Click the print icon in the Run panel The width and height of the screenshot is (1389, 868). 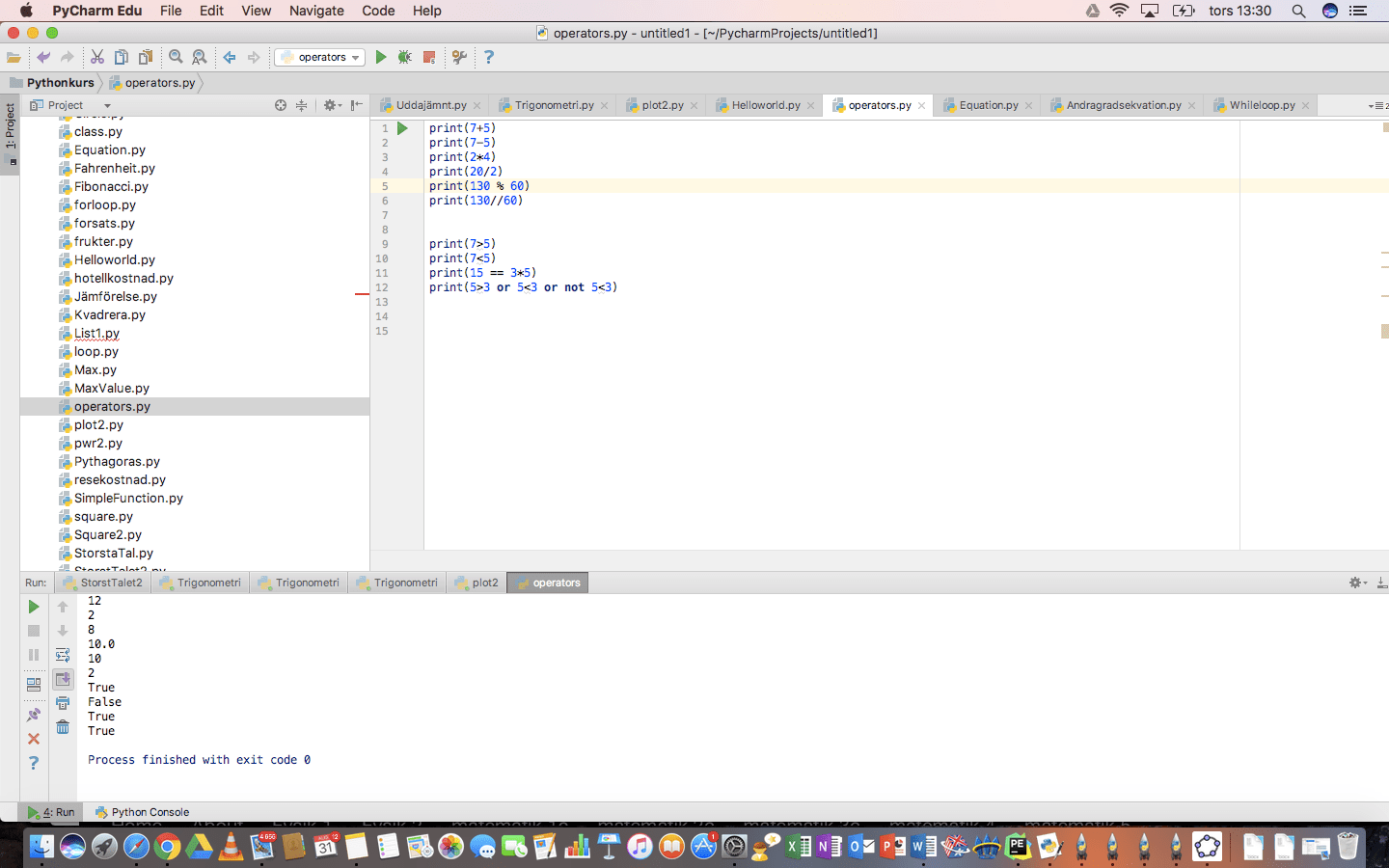(63, 703)
